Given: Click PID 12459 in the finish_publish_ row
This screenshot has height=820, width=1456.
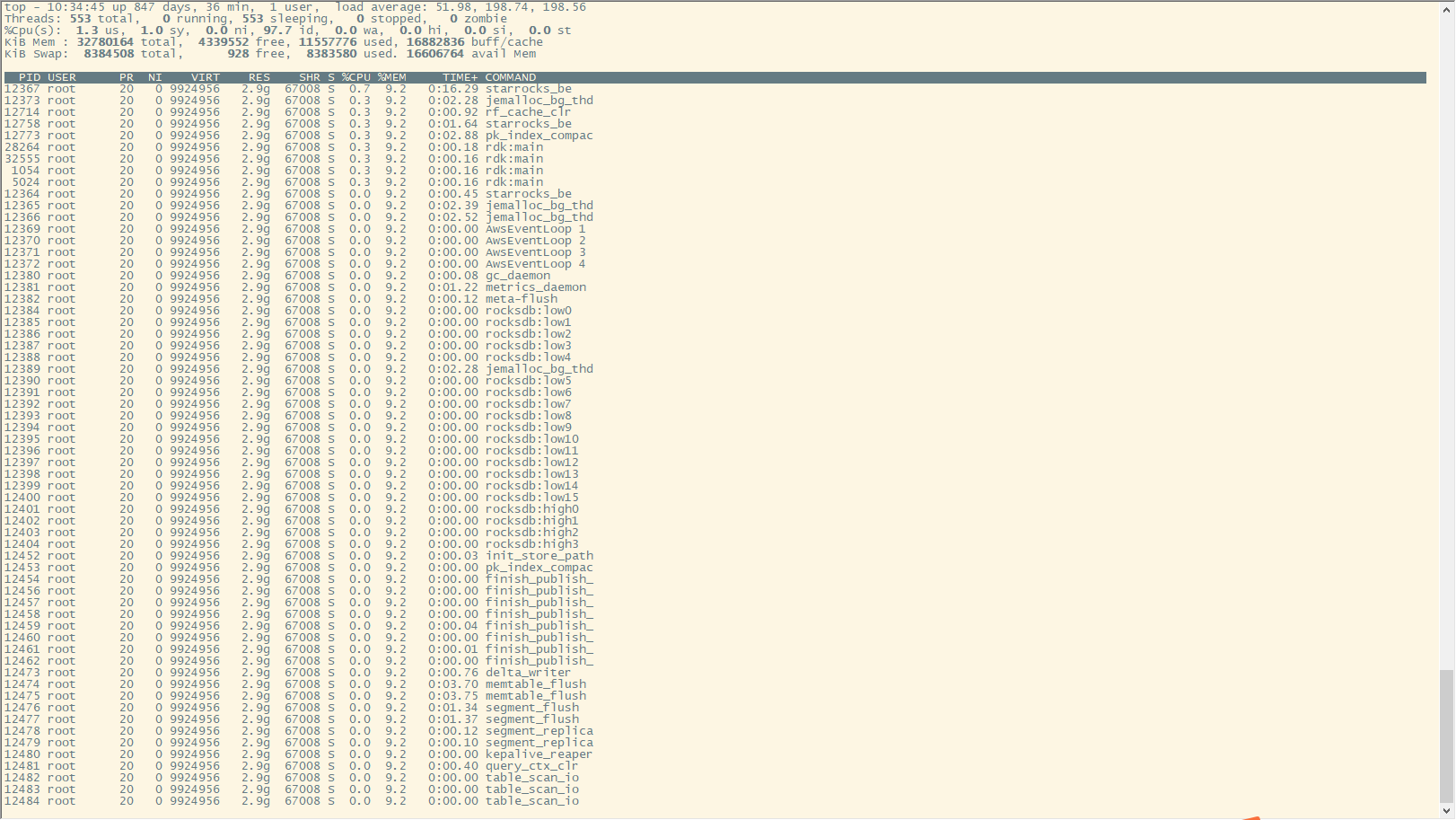Looking at the screenshot, I should tap(22, 626).
